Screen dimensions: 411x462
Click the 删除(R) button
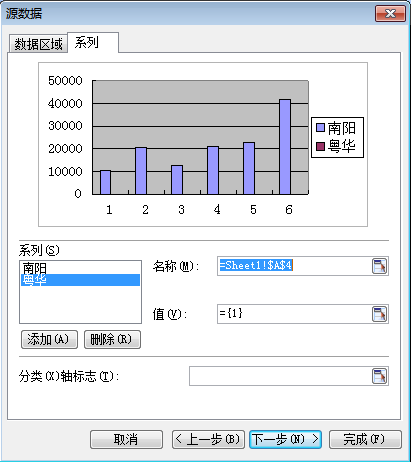[x=112, y=339]
